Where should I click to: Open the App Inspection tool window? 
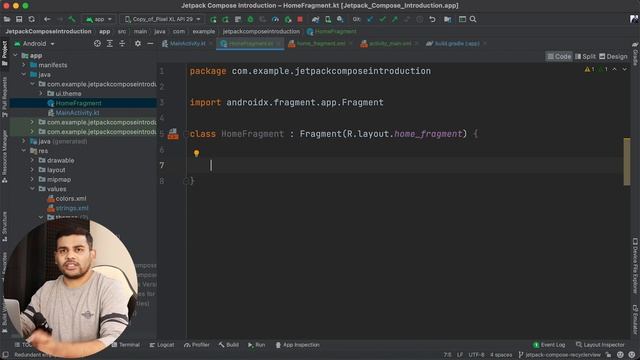(298, 345)
